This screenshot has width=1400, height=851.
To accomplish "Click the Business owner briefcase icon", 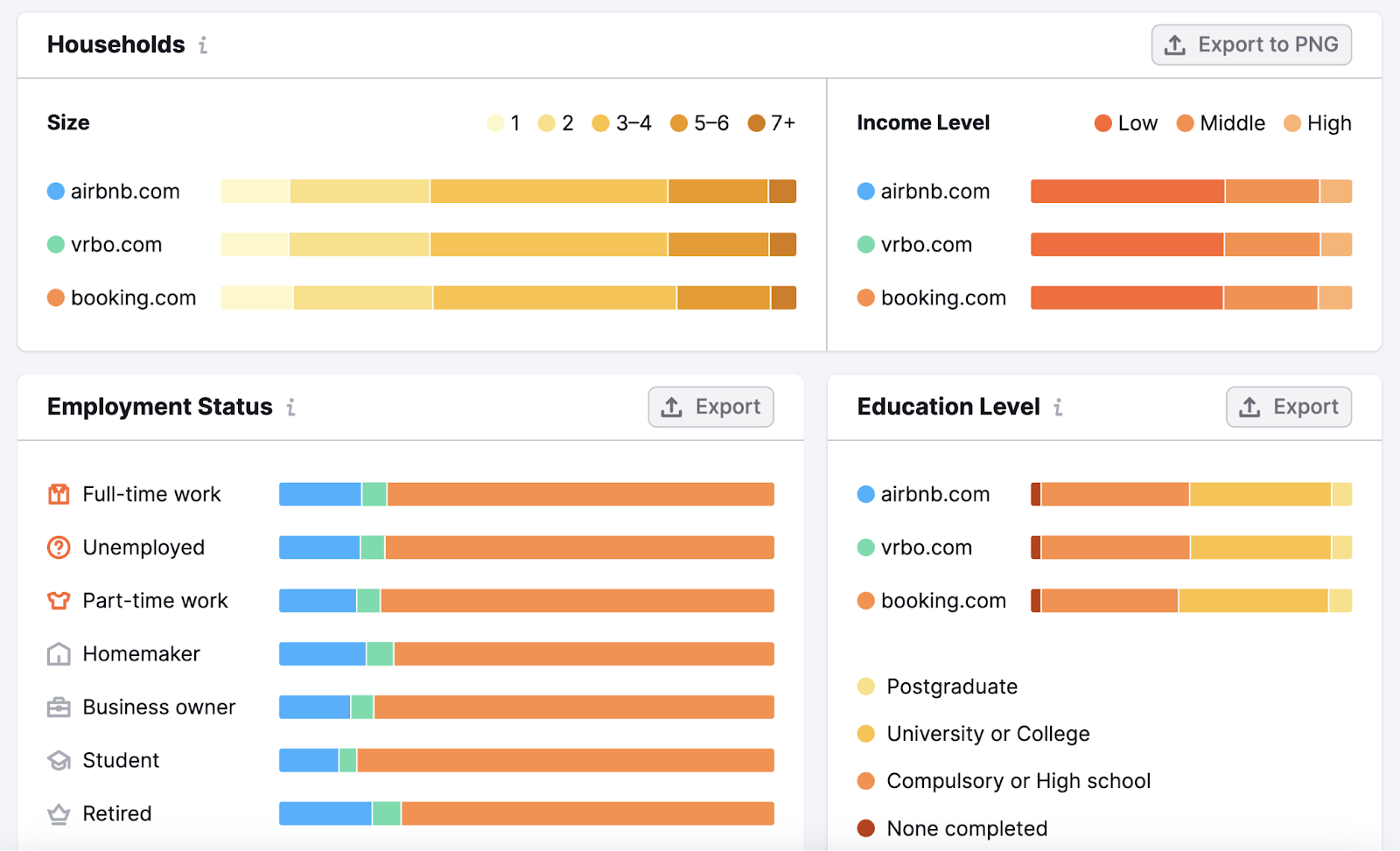I will [57, 707].
